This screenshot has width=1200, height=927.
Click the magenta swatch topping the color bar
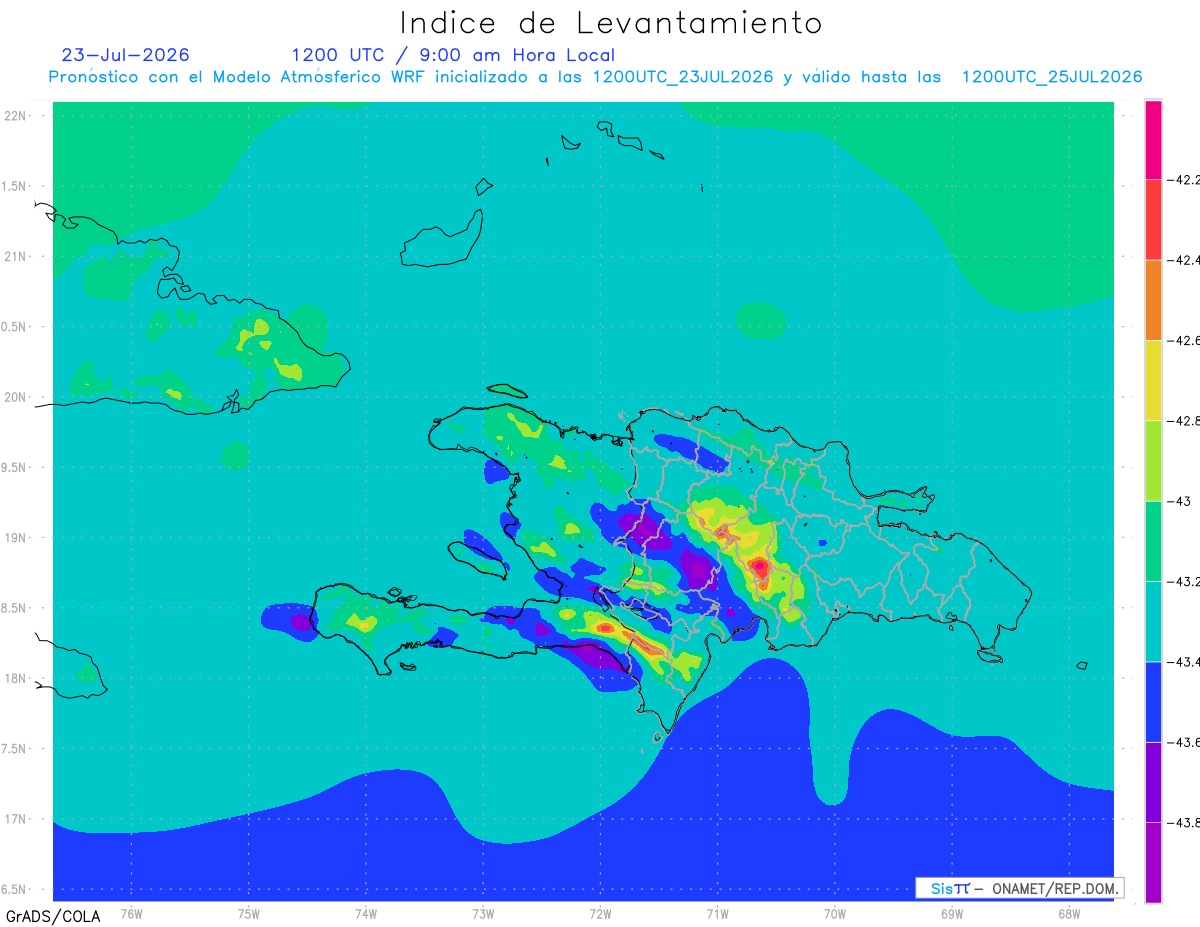pos(1153,139)
